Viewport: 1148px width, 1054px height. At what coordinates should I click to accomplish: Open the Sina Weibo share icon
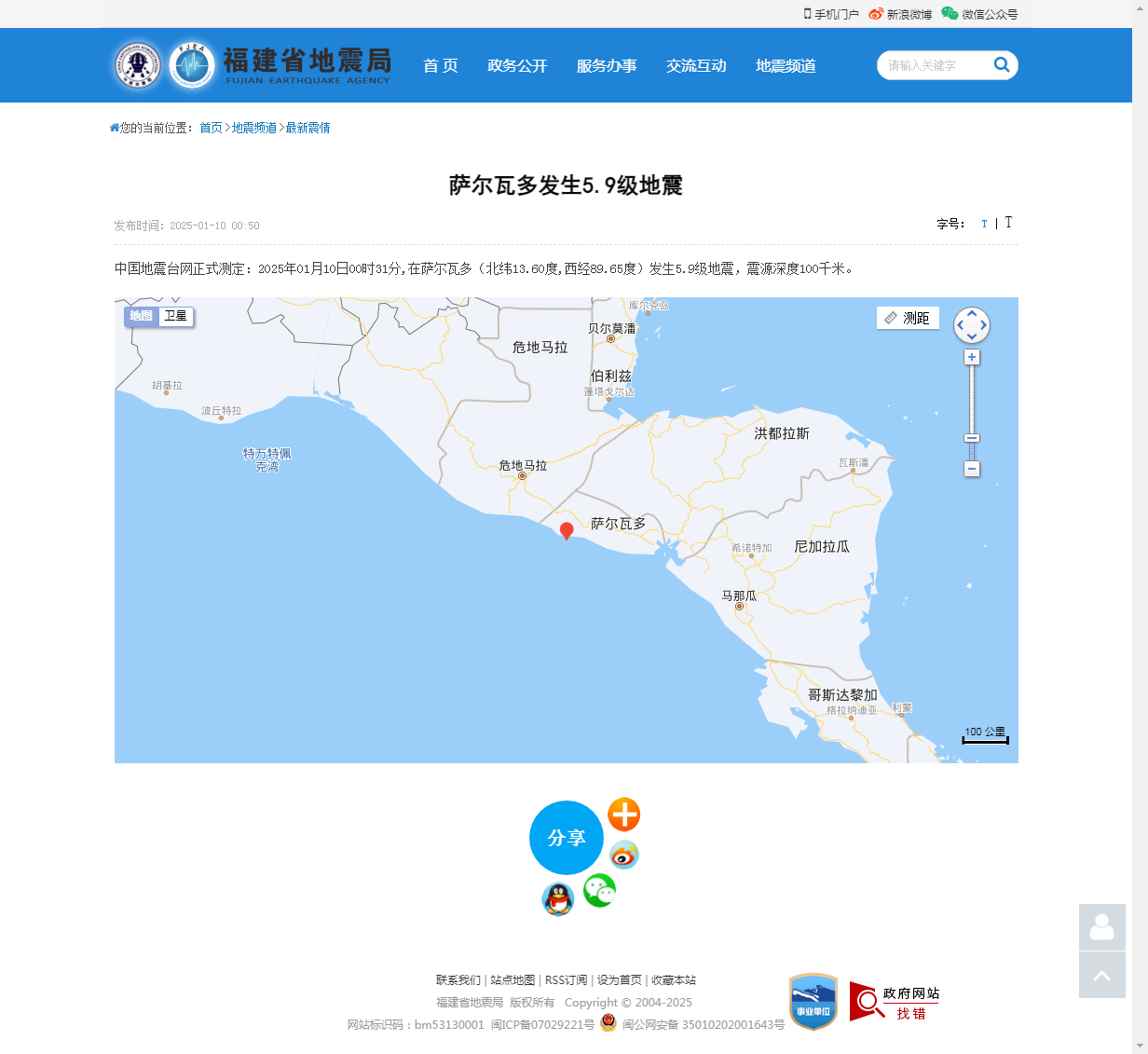623,855
